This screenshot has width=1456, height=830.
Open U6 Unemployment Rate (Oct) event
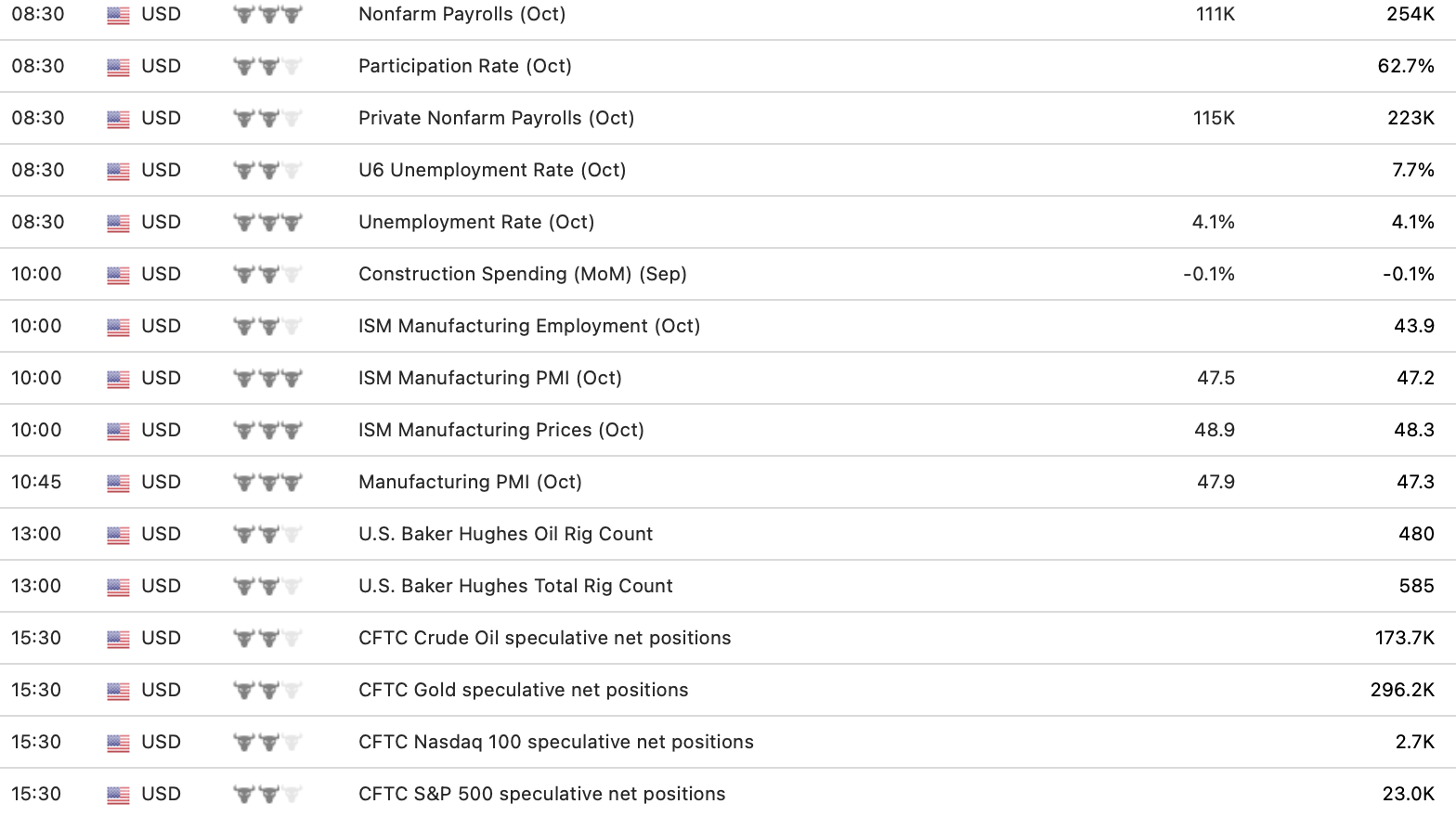(492, 171)
